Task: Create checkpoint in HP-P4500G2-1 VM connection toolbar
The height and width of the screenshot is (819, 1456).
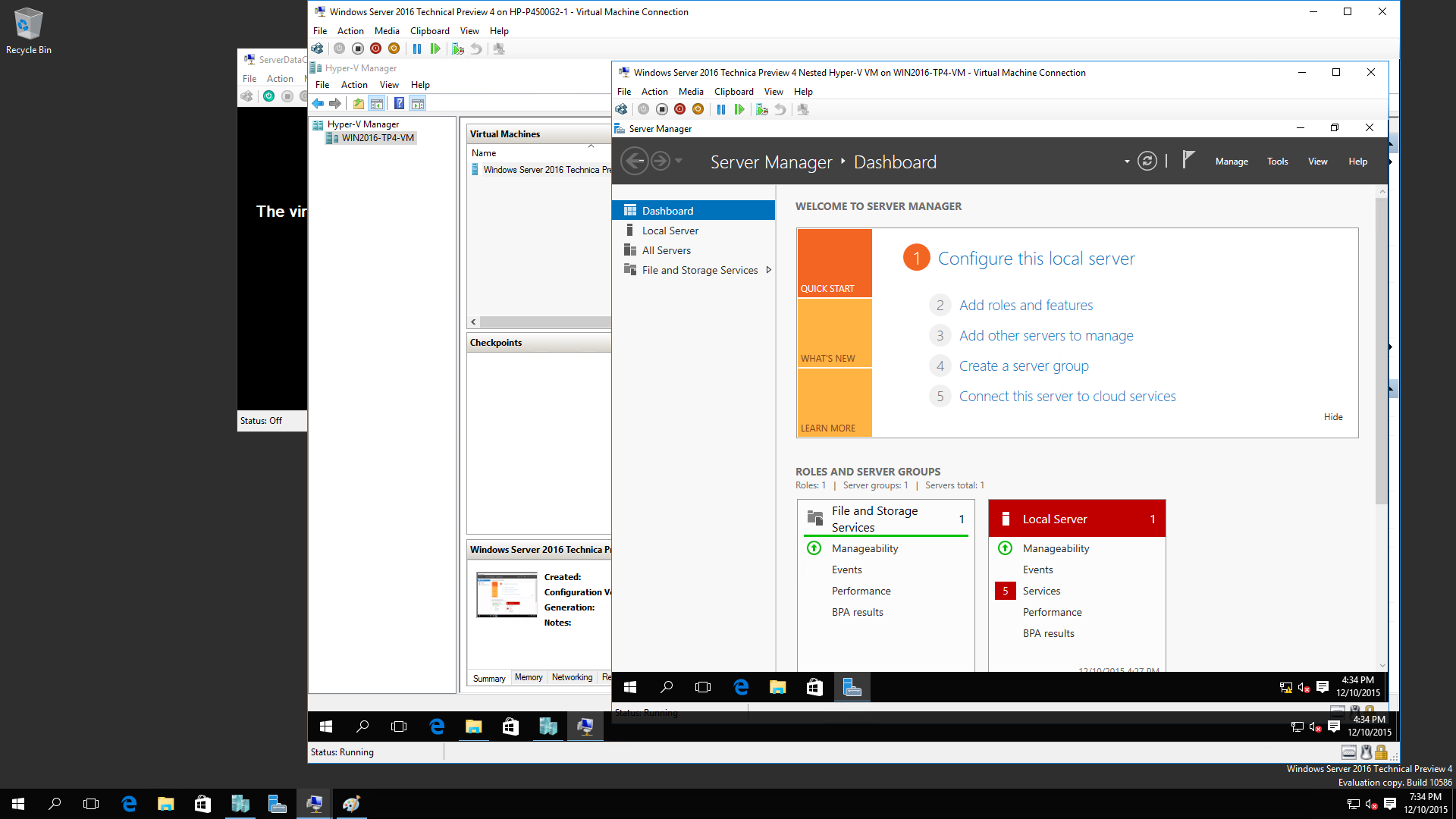Action: 458,49
